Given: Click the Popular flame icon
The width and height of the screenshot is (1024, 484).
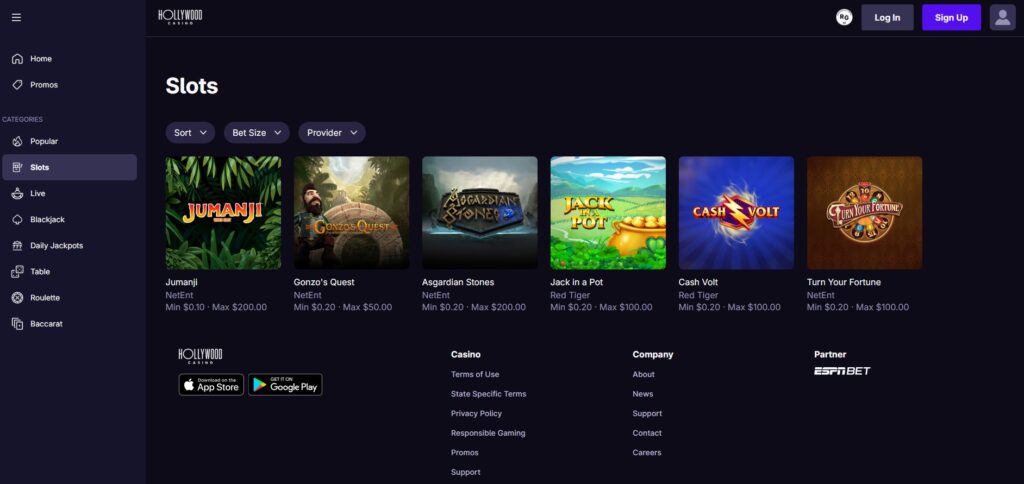Looking at the screenshot, I should [18, 141].
